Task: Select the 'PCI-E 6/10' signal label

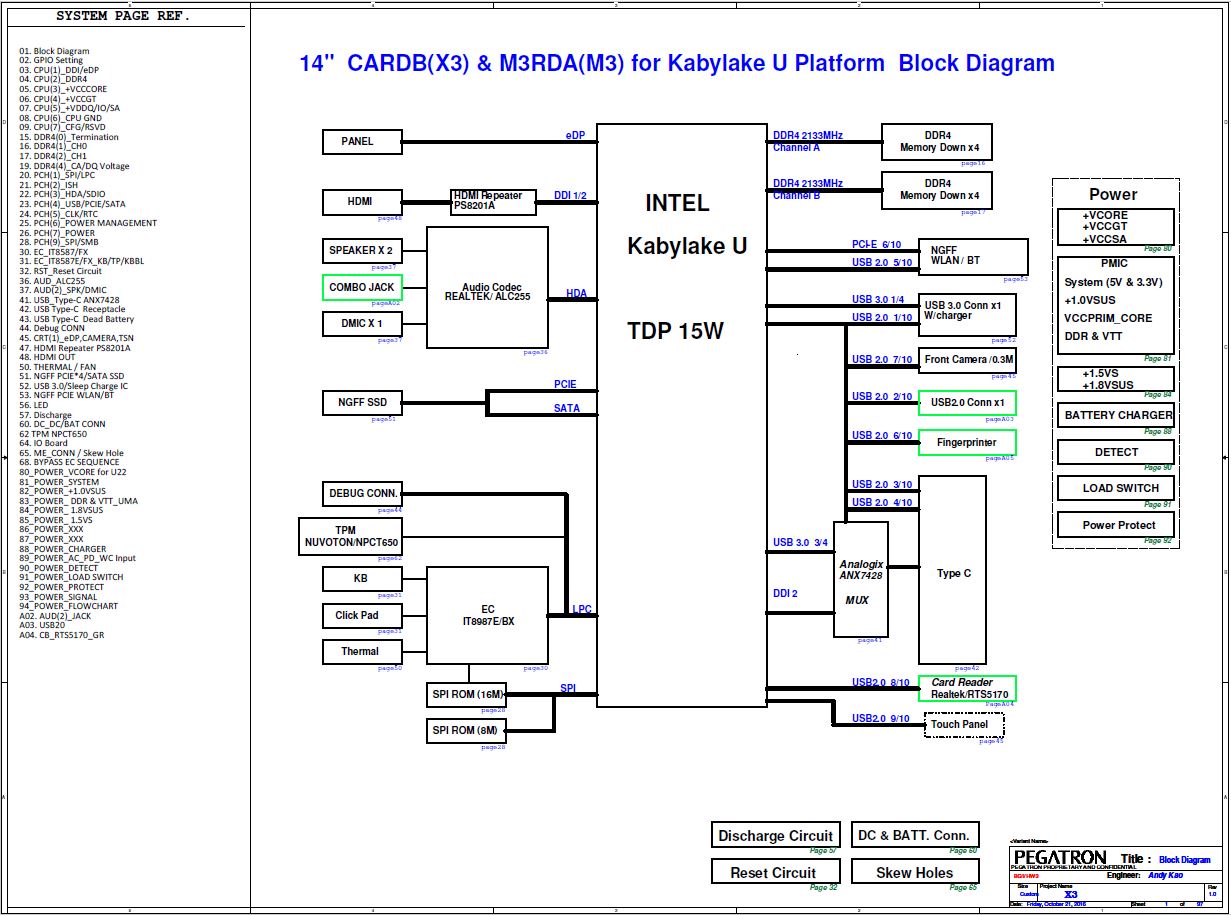Action: tap(876, 244)
